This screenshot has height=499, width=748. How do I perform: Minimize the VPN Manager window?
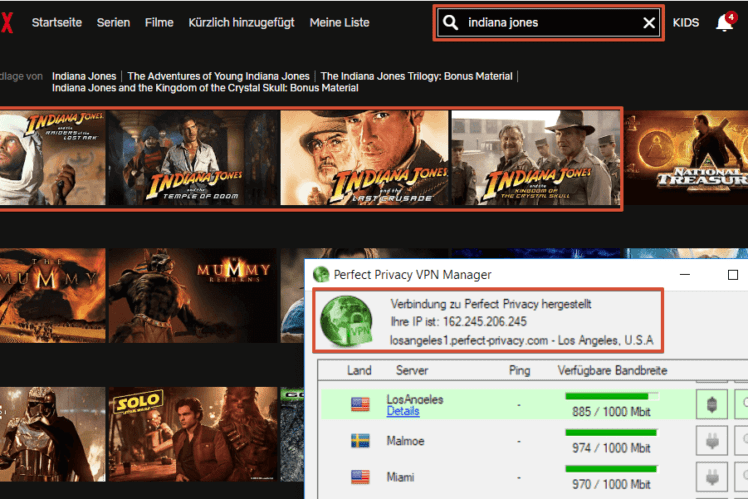click(x=685, y=275)
